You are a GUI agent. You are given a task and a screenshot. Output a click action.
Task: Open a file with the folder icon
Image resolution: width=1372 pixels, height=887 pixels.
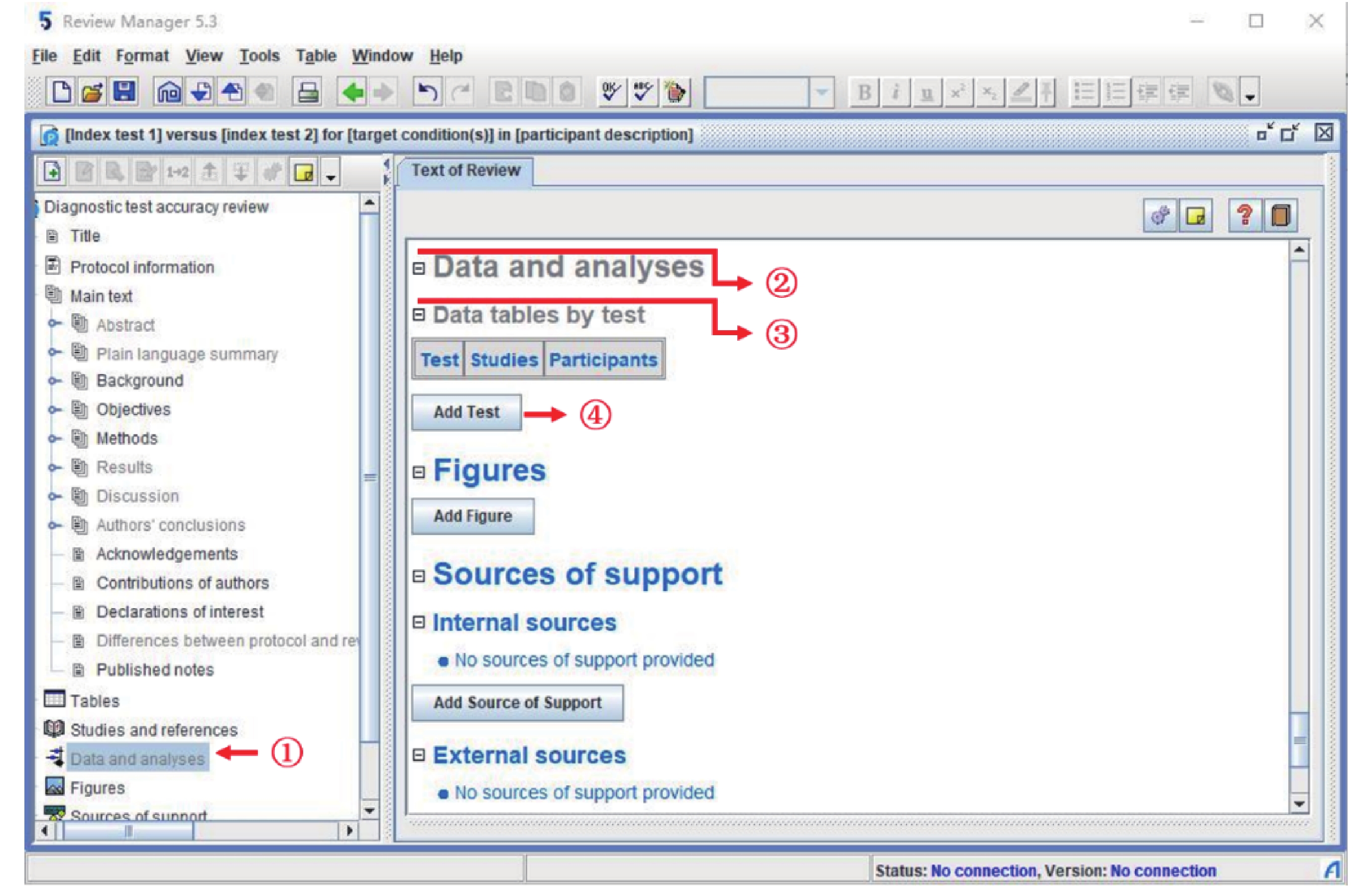coord(92,92)
